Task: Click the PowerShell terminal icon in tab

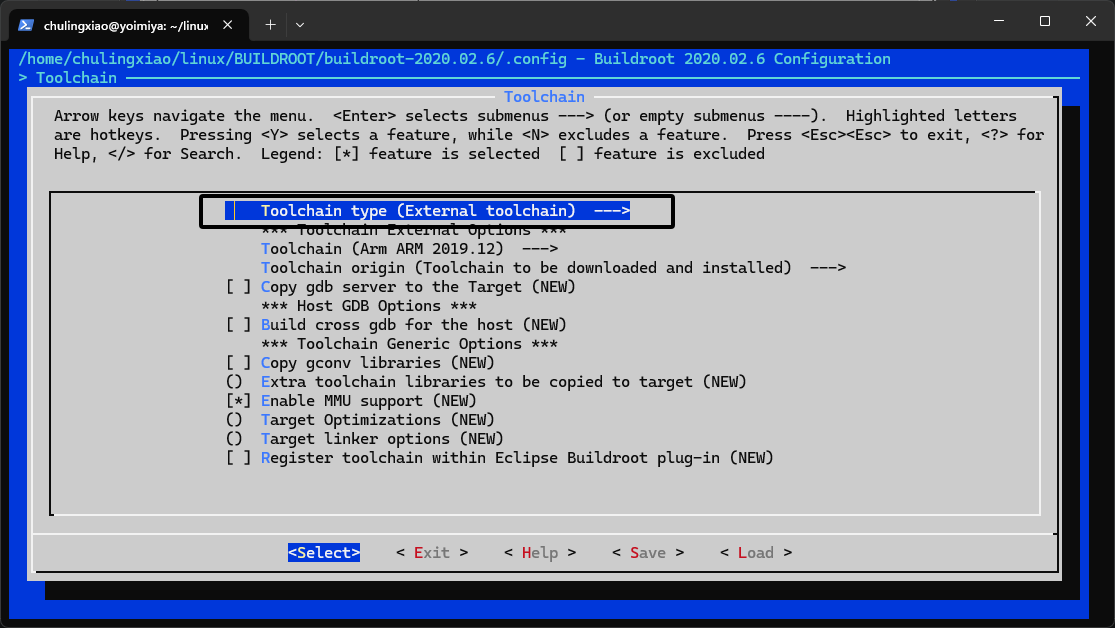Action: pyautogui.click(x=26, y=25)
